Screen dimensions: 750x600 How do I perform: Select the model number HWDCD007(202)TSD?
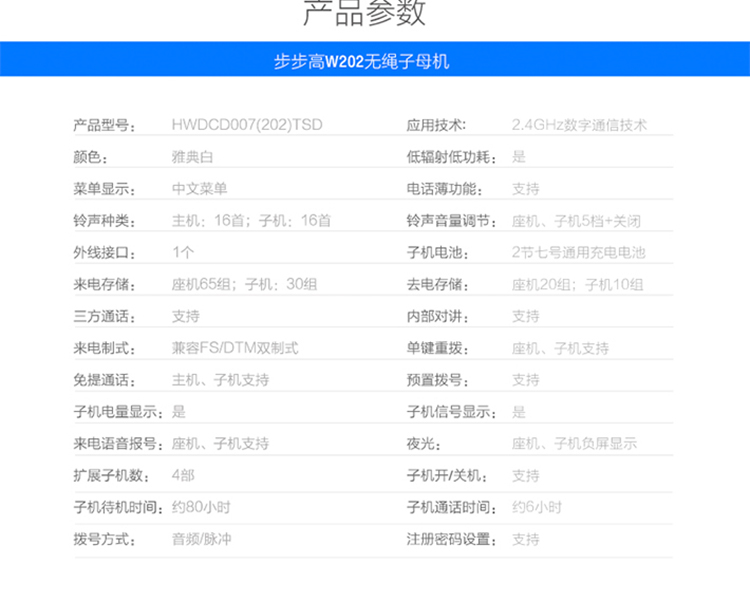click(x=247, y=125)
